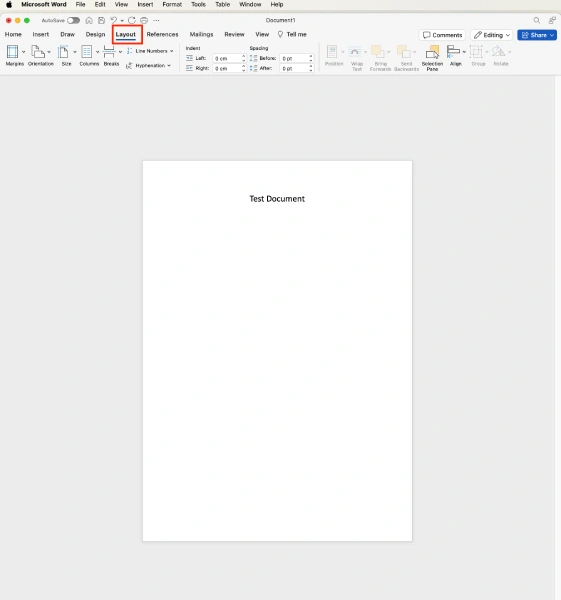Image resolution: width=561 pixels, height=600 pixels.
Task: Open the page Size tool
Action: 63,52
